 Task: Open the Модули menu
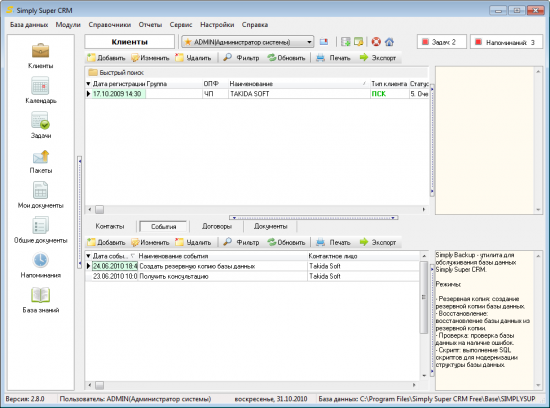pyautogui.click(x=68, y=25)
